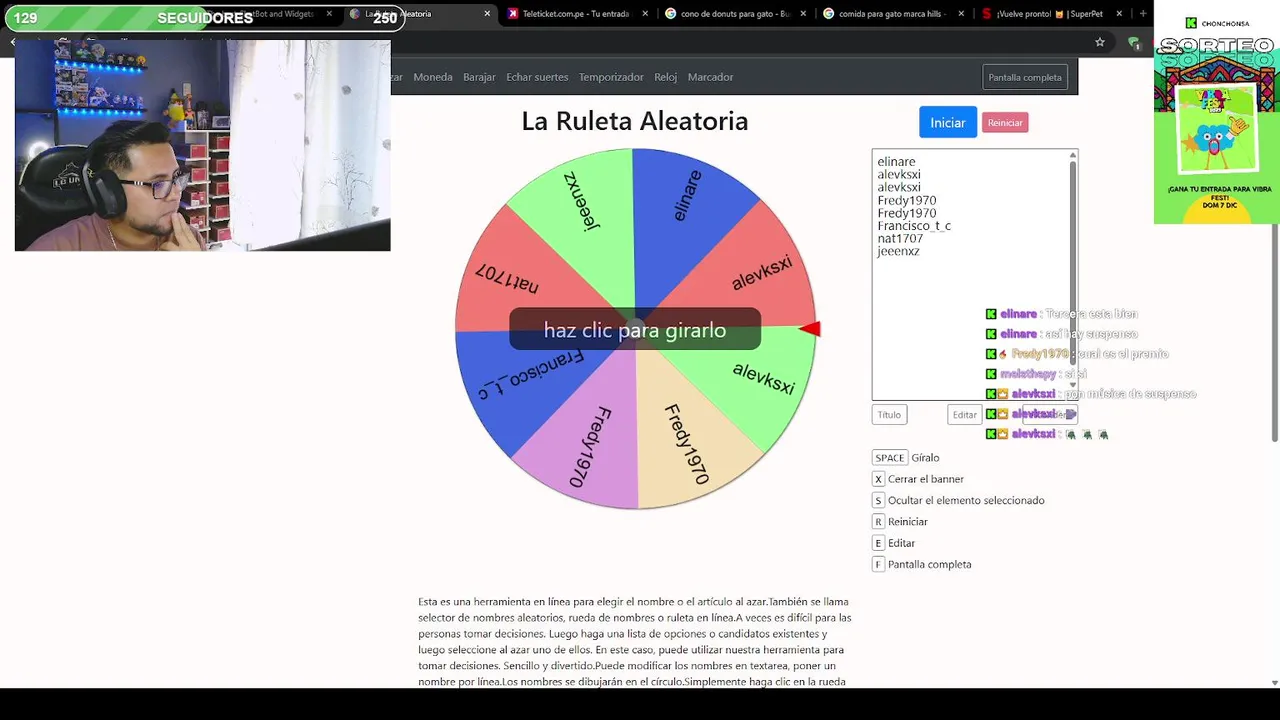Click 'jeeenxz' in the names text area
1280x720 pixels.
tap(898, 251)
